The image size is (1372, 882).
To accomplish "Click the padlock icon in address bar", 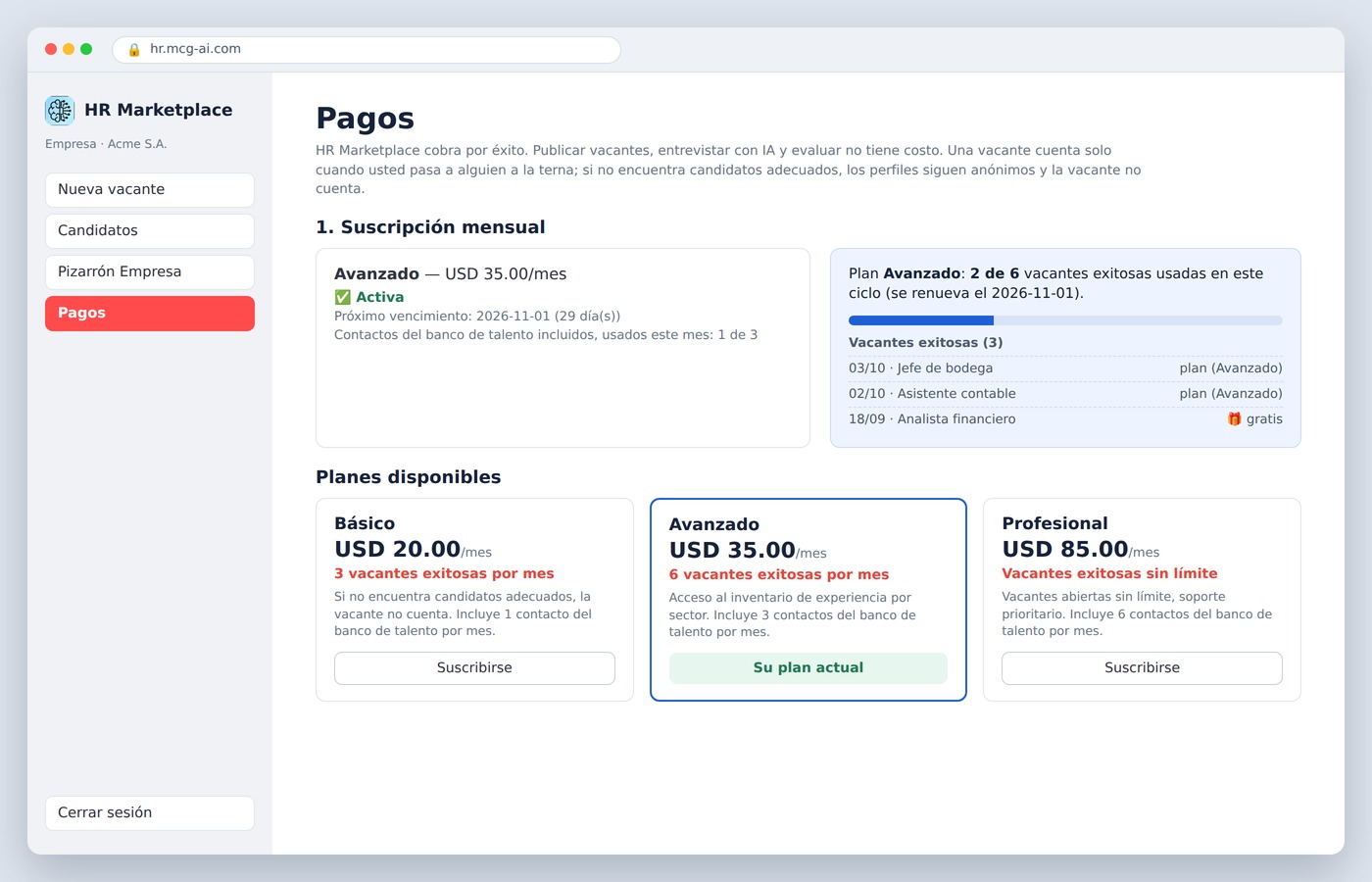I will (x=134, y=49).
